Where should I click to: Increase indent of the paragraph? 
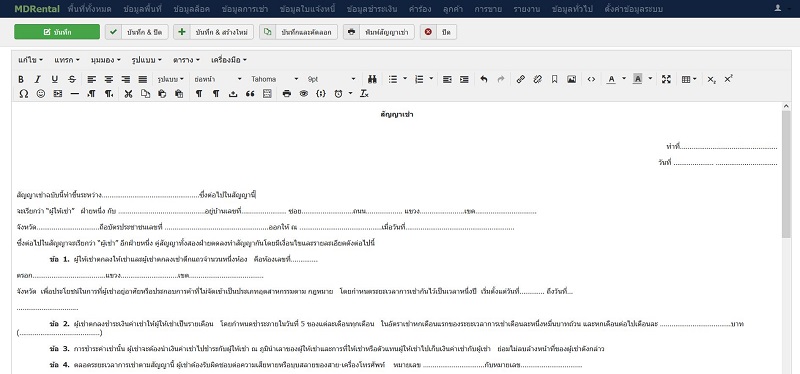pos(464,79)
